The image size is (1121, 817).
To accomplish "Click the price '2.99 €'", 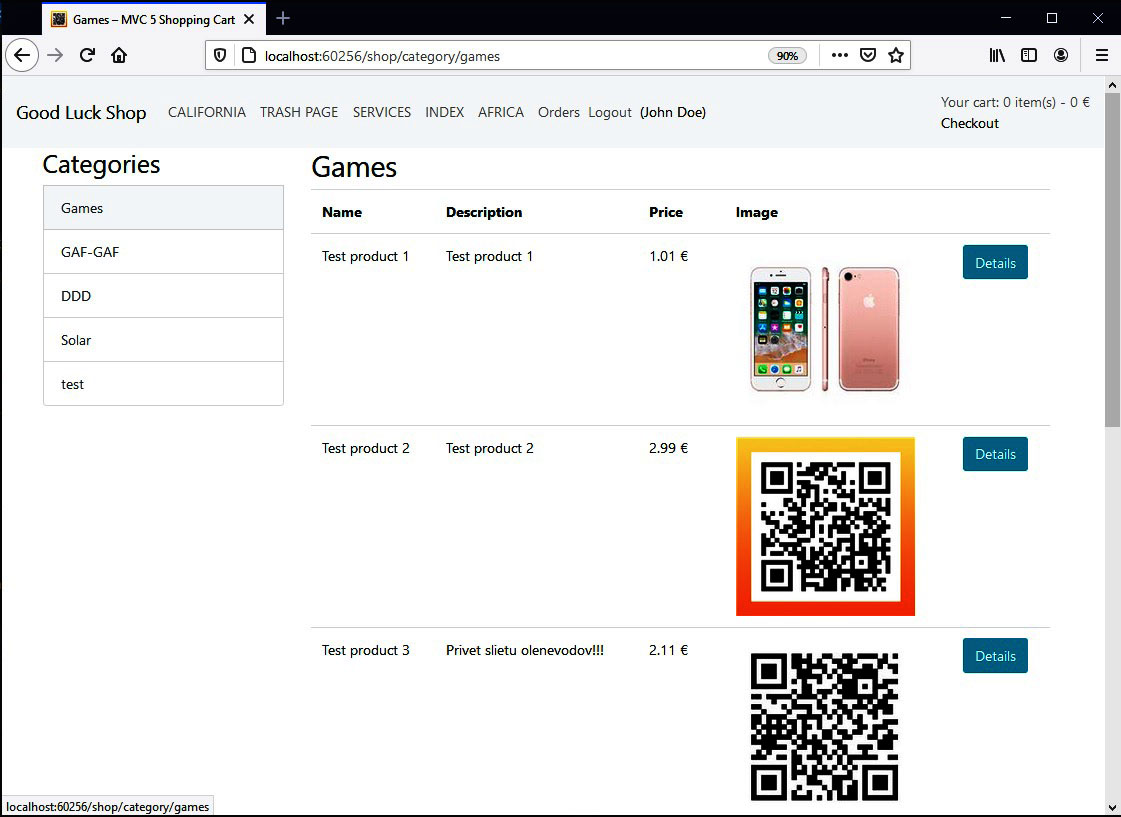I will (668, 448).
